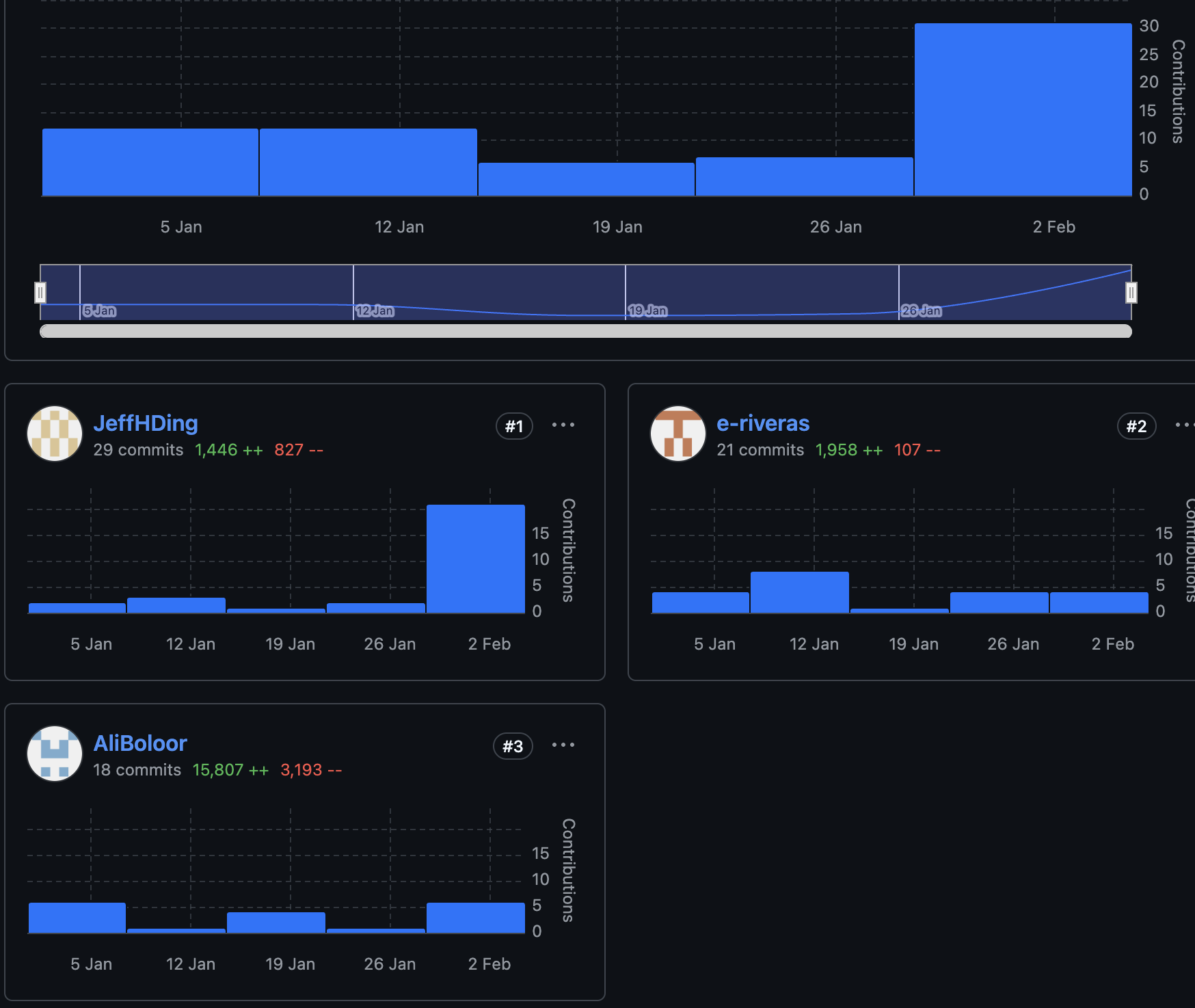Click the 19 Jan marker in the range selector
1195x1008 pixels.
[647, 311]
